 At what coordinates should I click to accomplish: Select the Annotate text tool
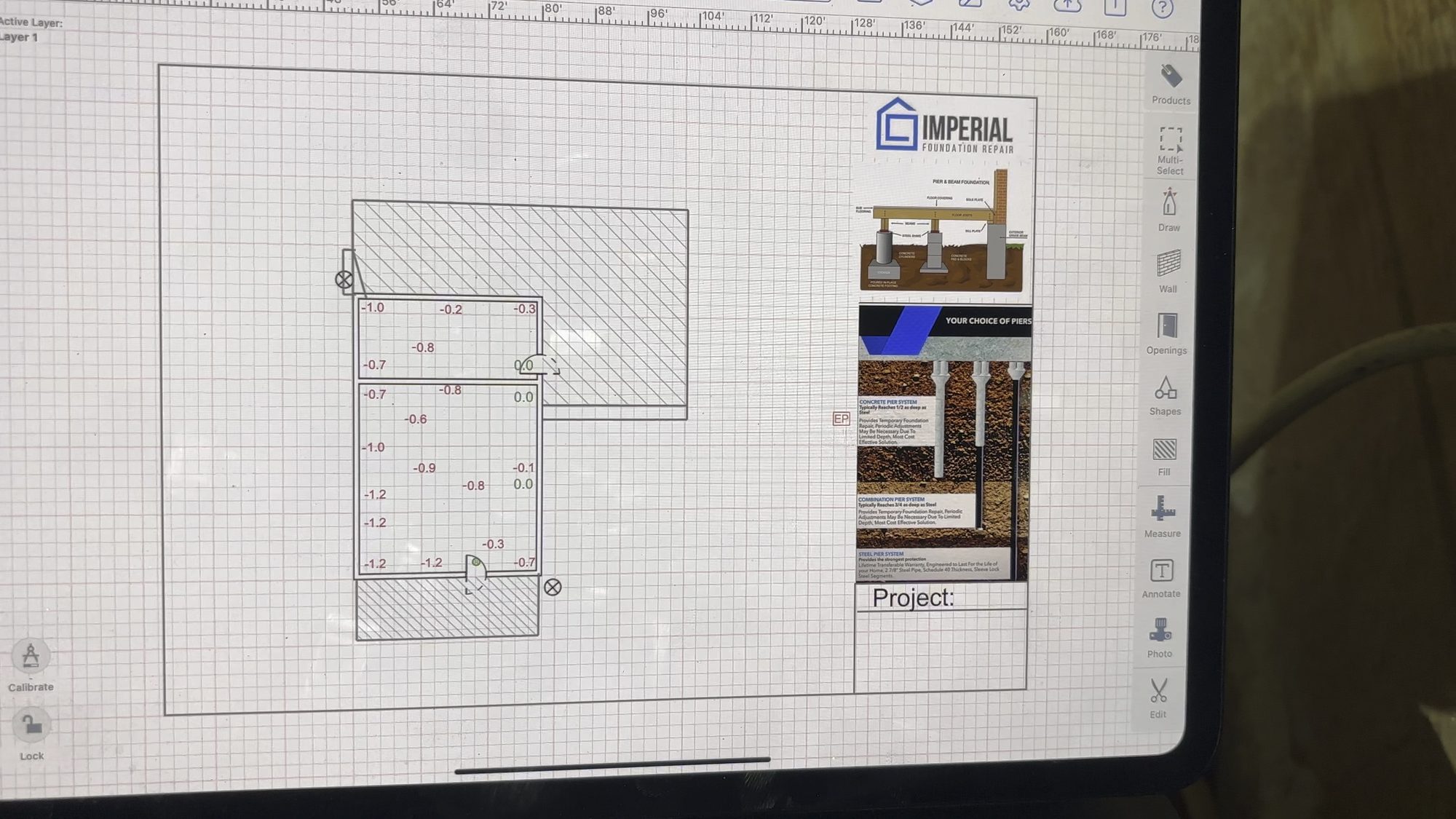click(1161, 578)
